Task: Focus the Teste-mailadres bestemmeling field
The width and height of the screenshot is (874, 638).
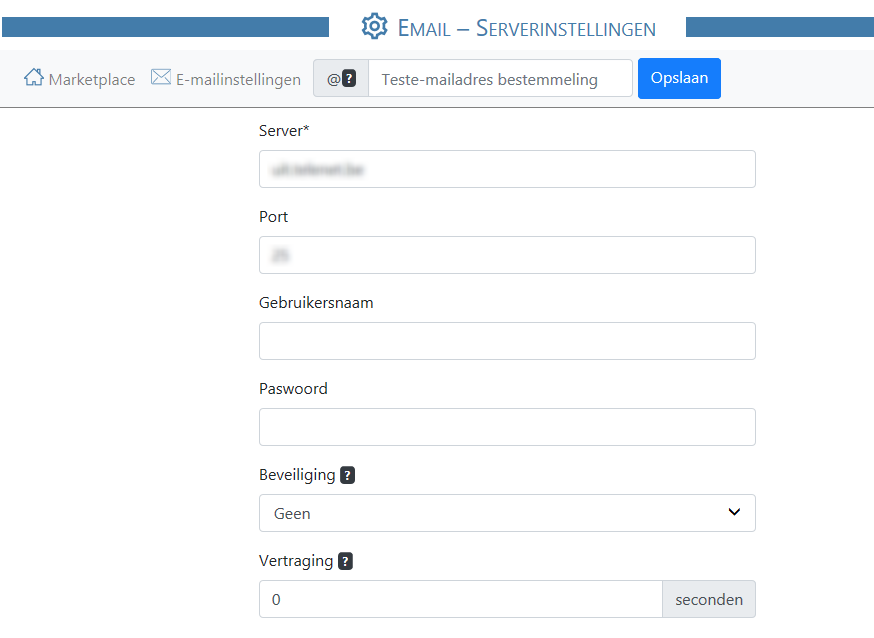Action: point(500,79)
